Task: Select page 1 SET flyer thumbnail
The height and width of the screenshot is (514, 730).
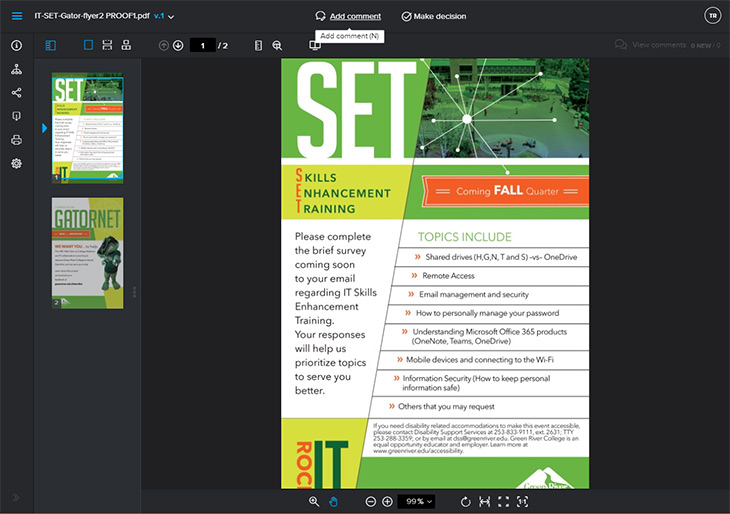Action: click(x=88, y=128)
